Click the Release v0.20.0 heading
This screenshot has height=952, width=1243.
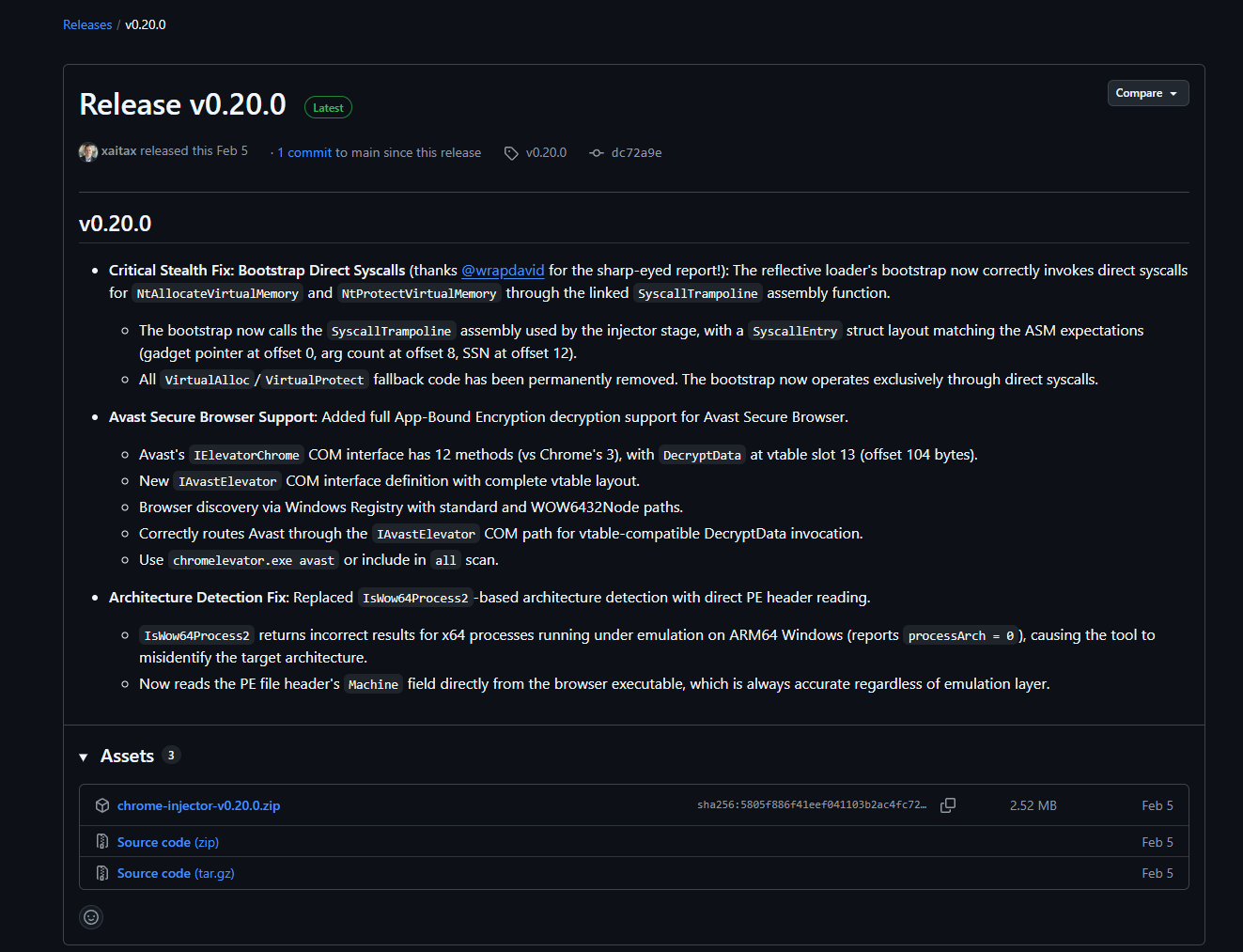pyautogui.click(x=182, y=104)
